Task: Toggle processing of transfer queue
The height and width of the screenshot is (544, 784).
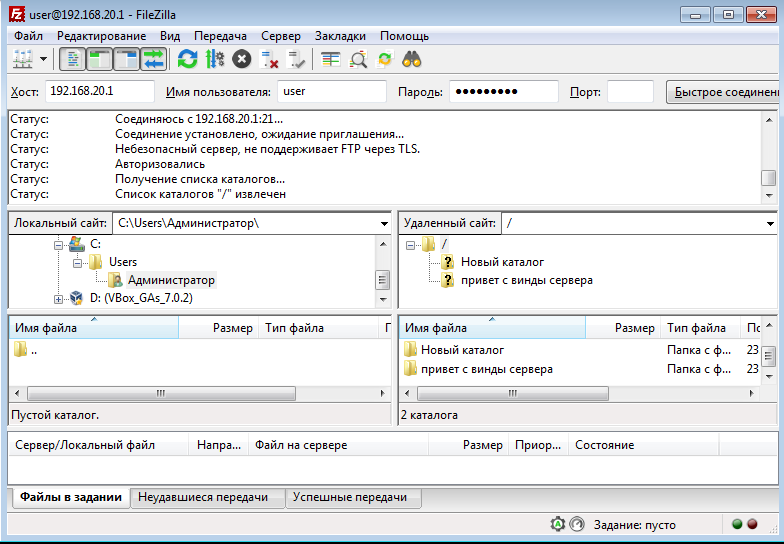Action: click(x=215, y=60)
